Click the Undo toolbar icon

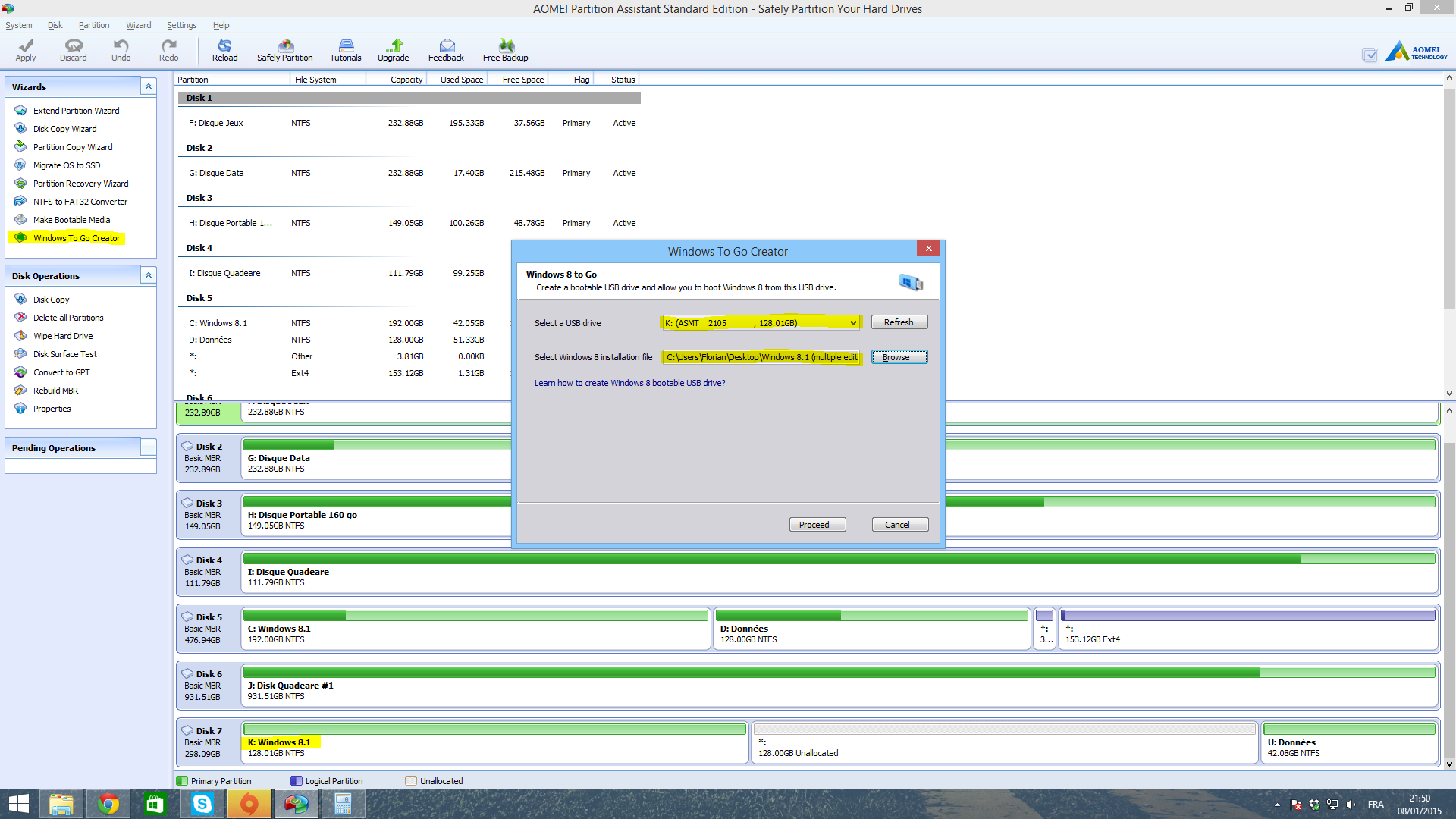pyautogui.click(x=121, y=50)
